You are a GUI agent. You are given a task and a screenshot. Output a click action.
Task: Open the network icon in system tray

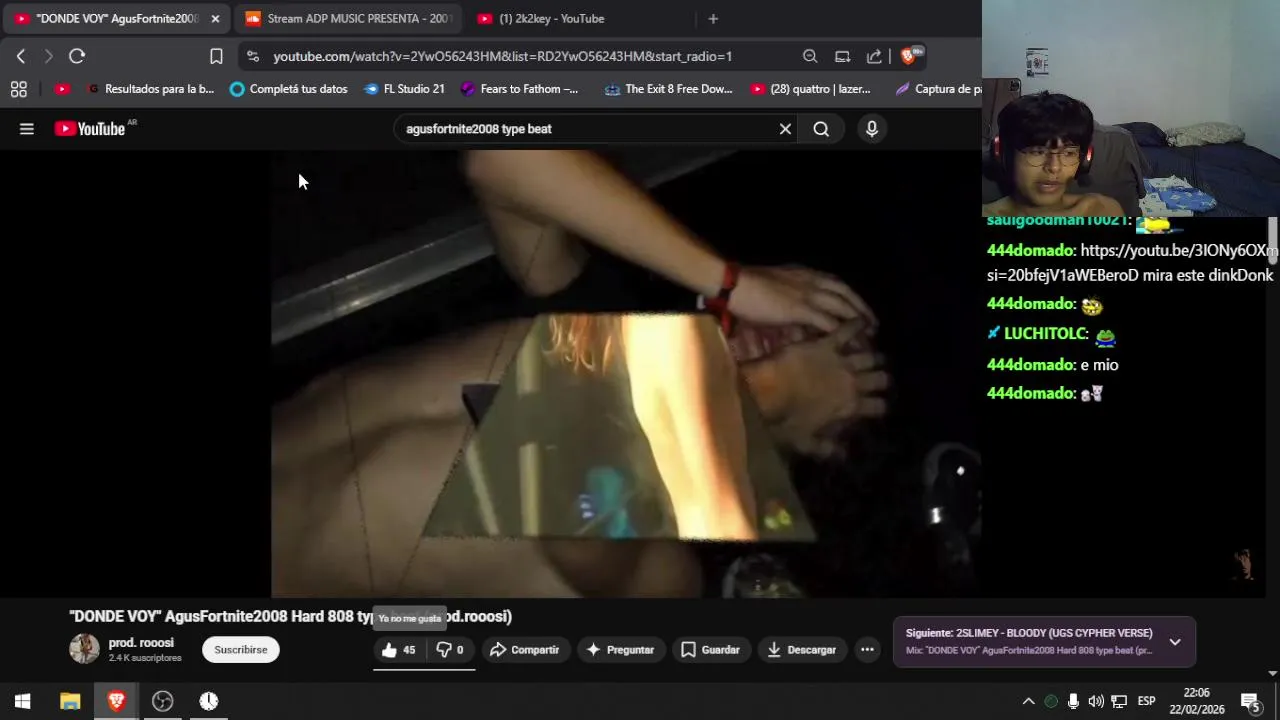point(1119,701)
